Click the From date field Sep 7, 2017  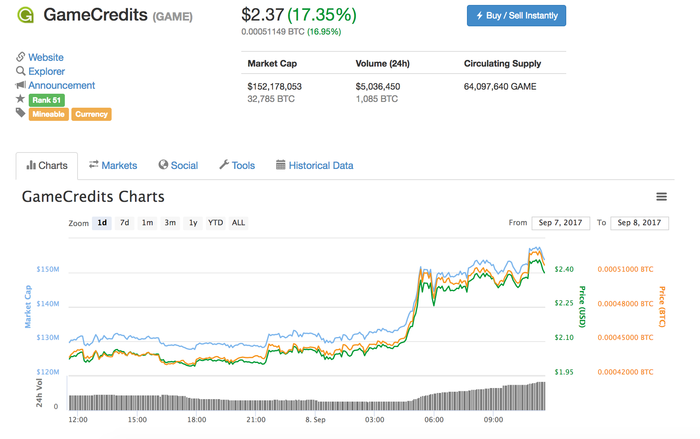[560, 223]
